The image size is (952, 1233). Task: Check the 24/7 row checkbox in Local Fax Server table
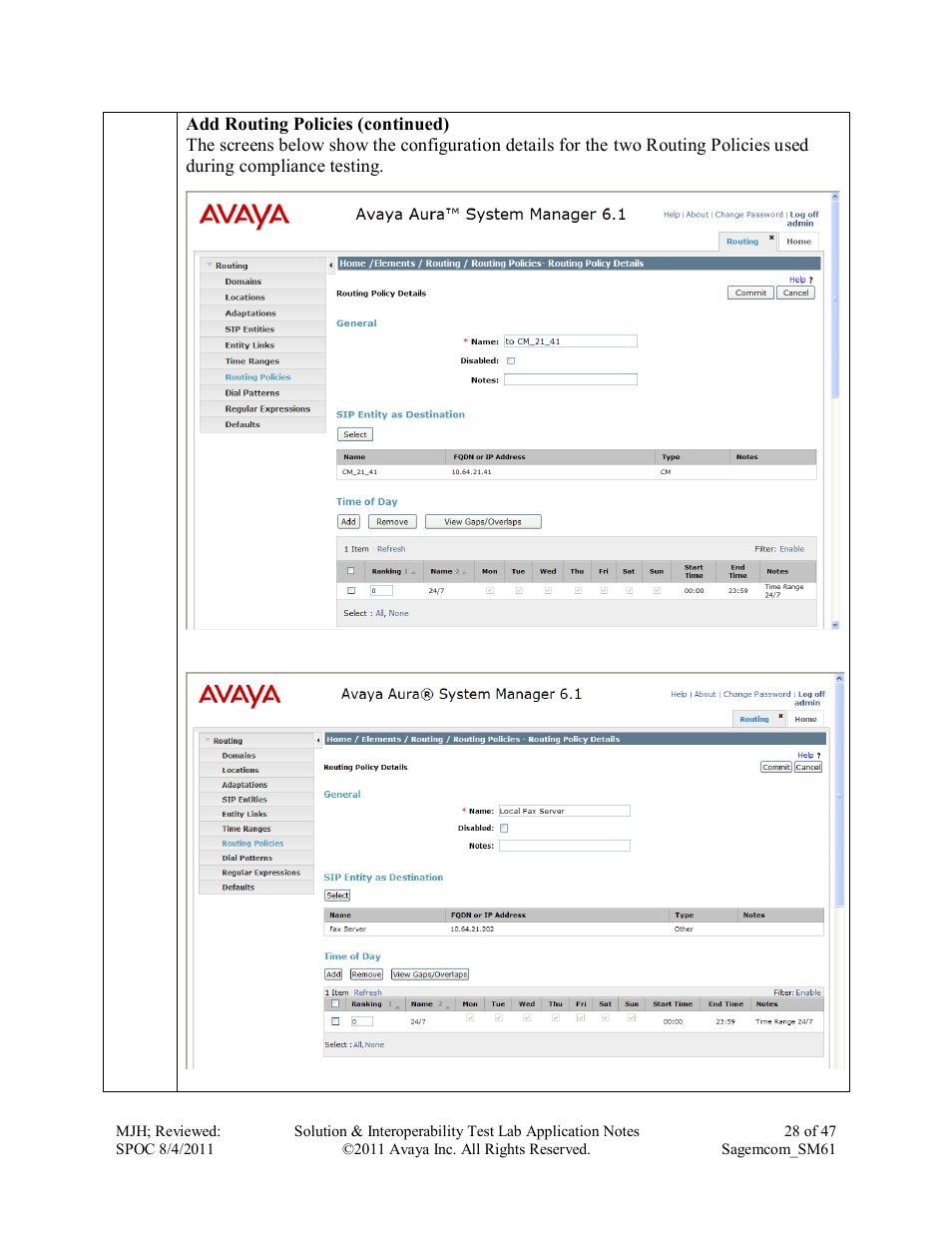335,1021
